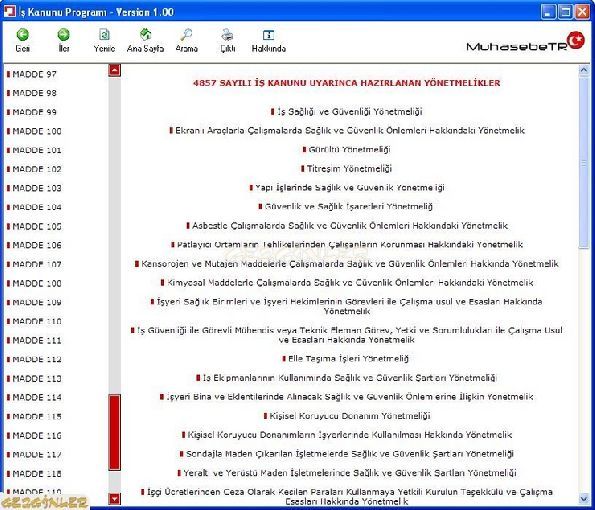Close the İş Kanunu Programı window
Viewport: 595px width, 510px height.
coord(582,12)
